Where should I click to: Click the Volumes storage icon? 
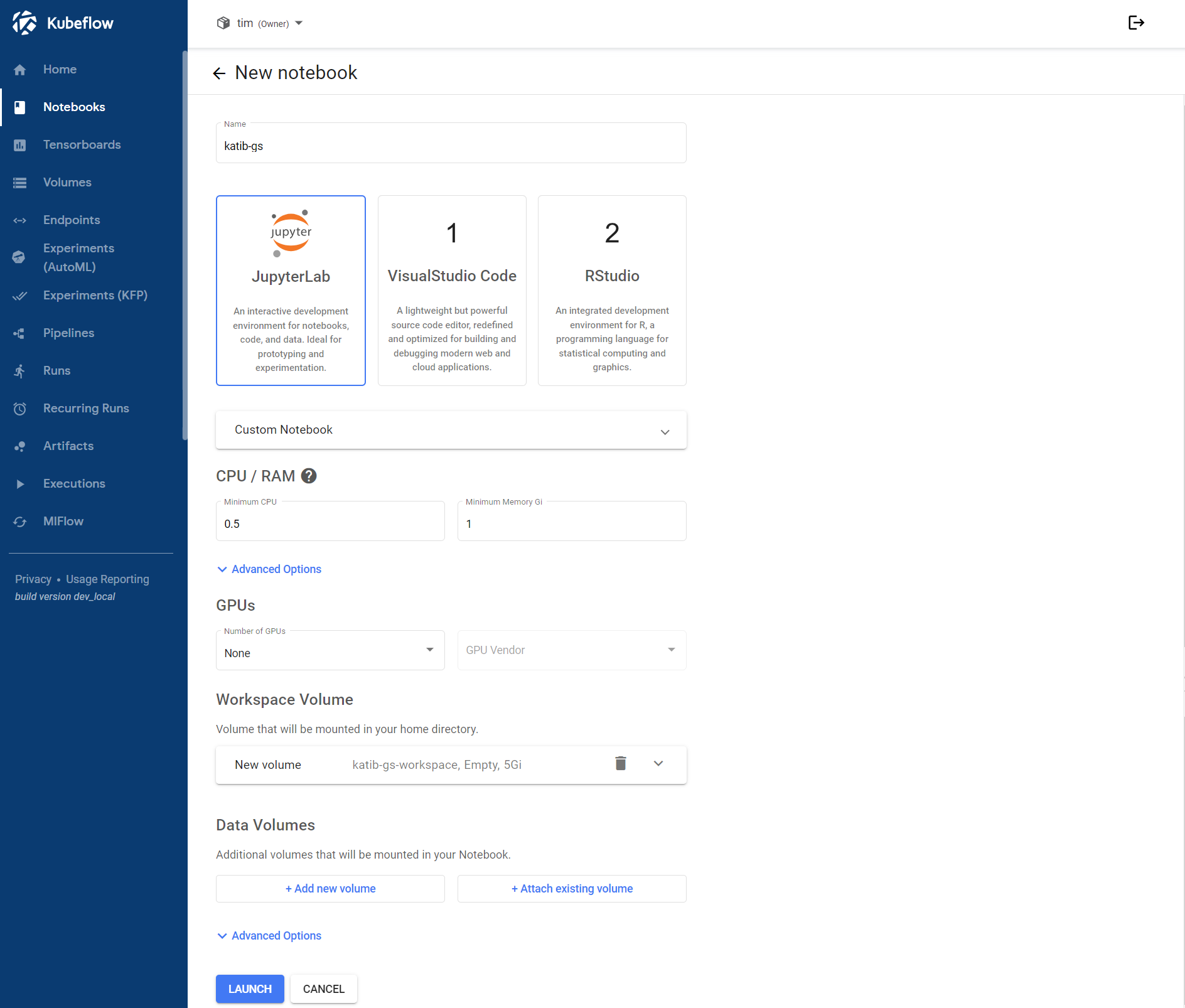click(x=20, y=183)
